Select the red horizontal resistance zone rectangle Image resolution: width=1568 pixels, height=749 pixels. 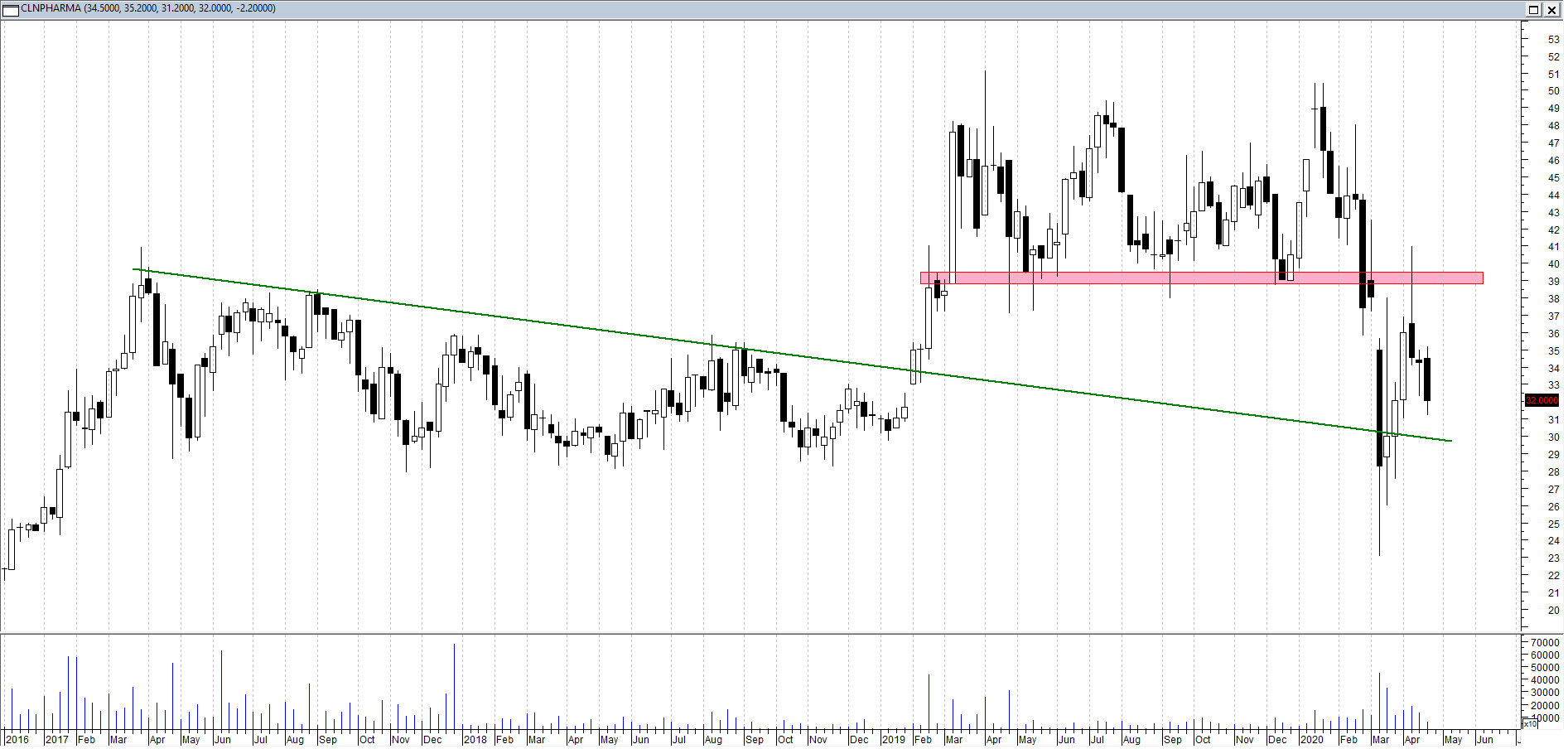point(1201,278)
